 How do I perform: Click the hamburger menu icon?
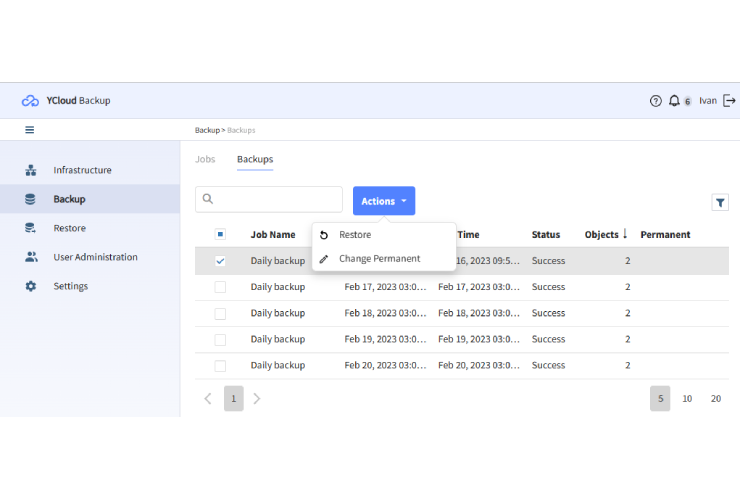point(30,130)
